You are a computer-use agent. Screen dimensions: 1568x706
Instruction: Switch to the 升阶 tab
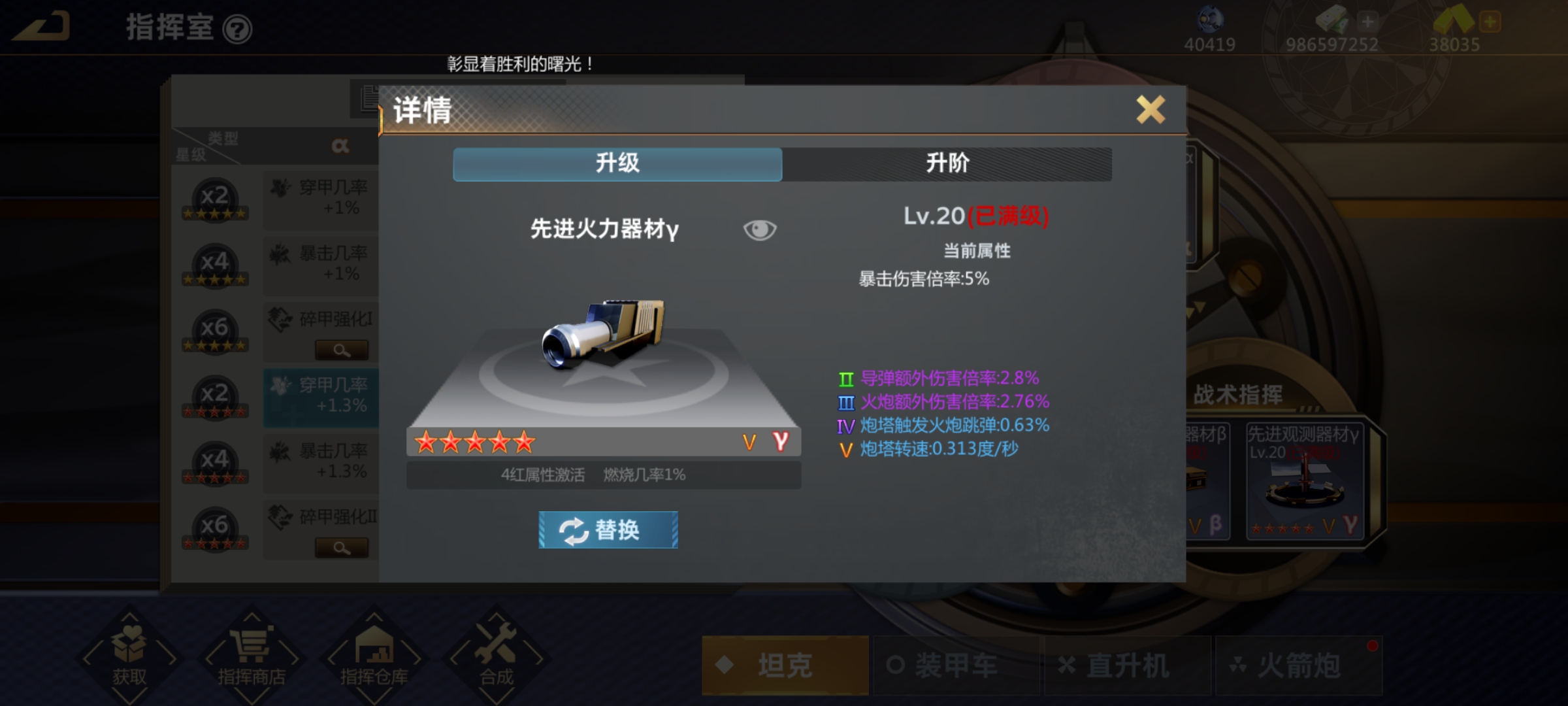[x=947, y=163]
